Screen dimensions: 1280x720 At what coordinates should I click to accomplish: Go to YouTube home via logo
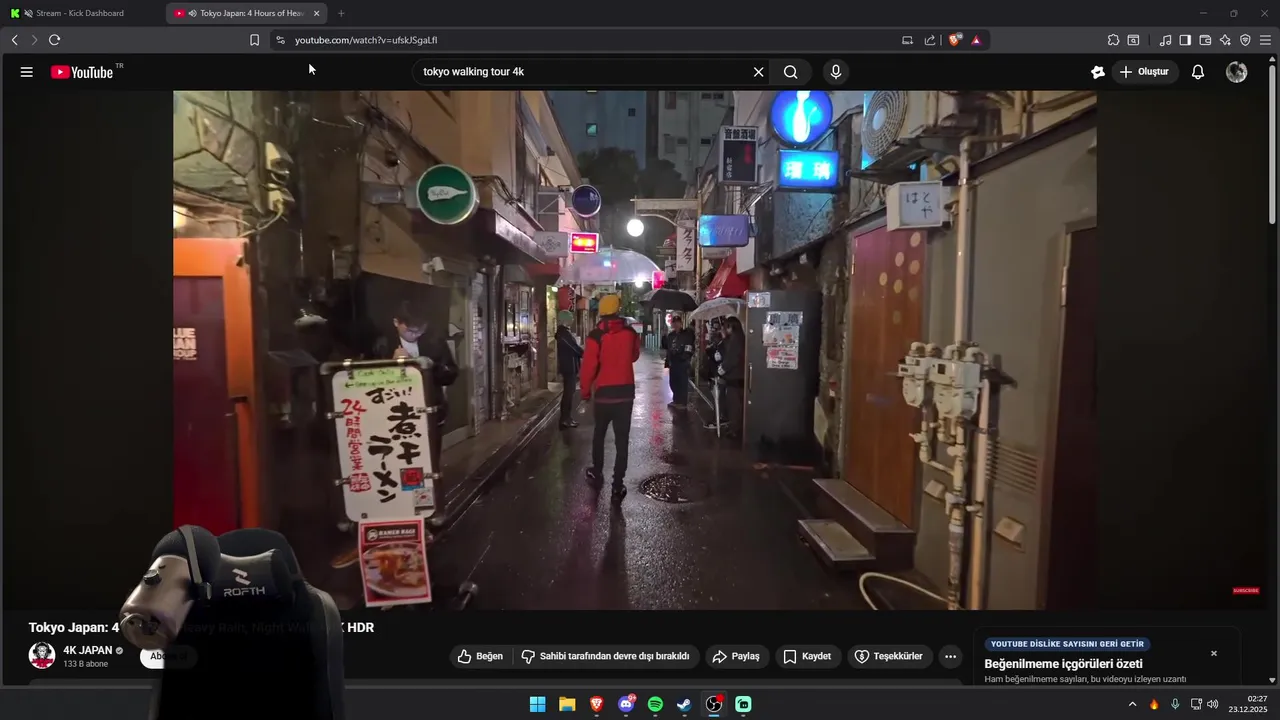point(82,72)
